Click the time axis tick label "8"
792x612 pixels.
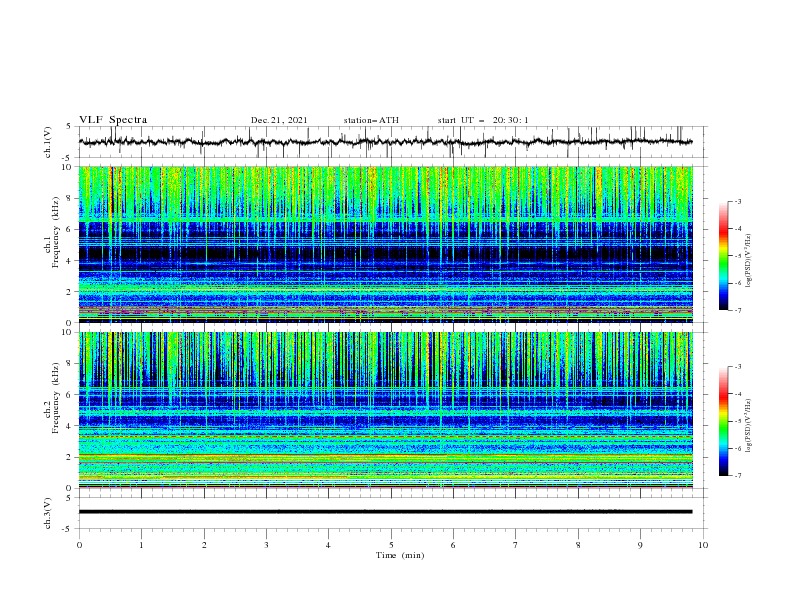578,545
